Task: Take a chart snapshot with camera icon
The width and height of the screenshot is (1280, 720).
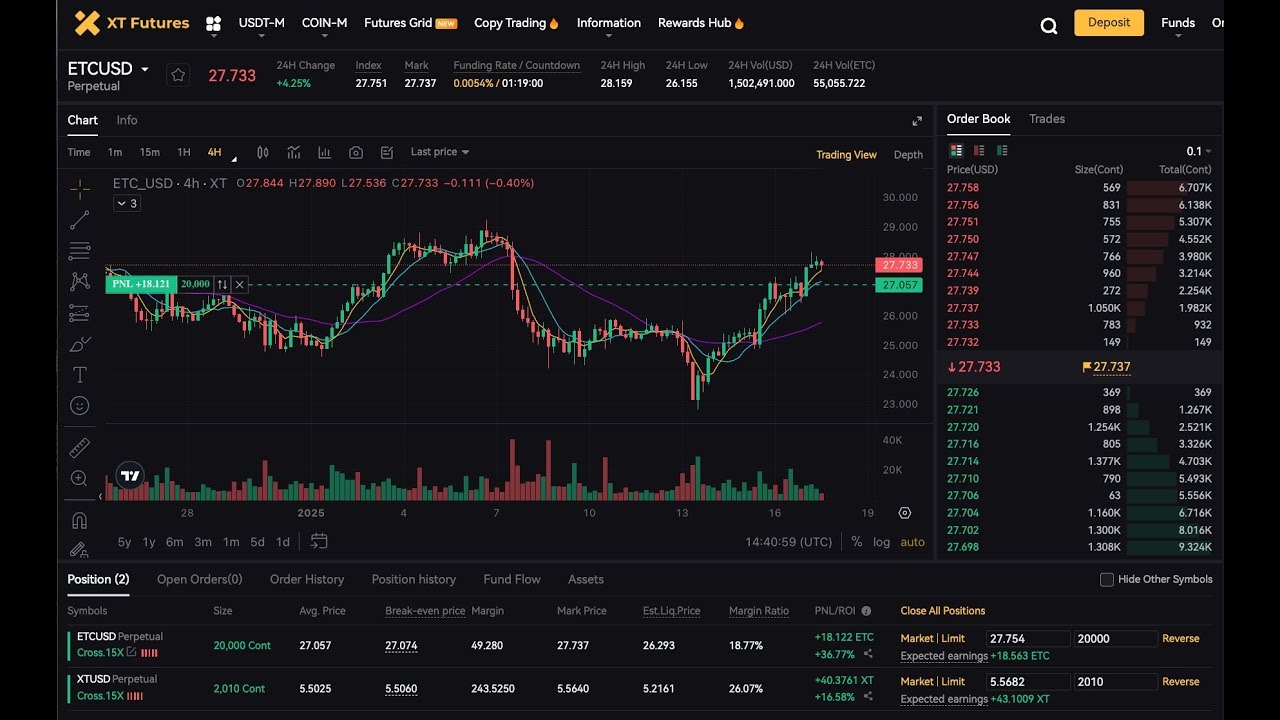Action: pos(356,152)
